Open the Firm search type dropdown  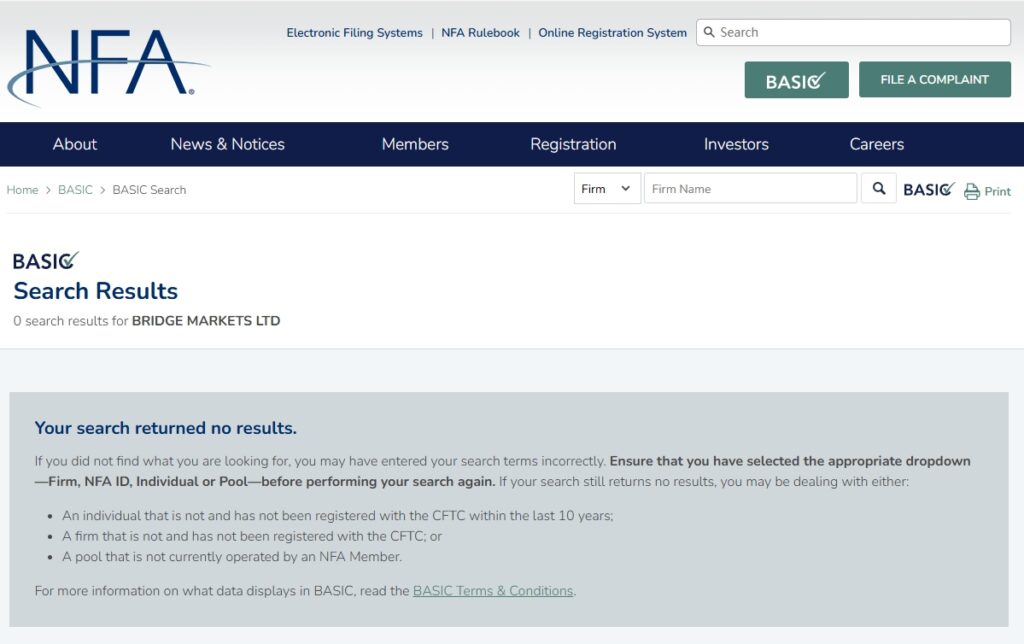tap(606, 188)
